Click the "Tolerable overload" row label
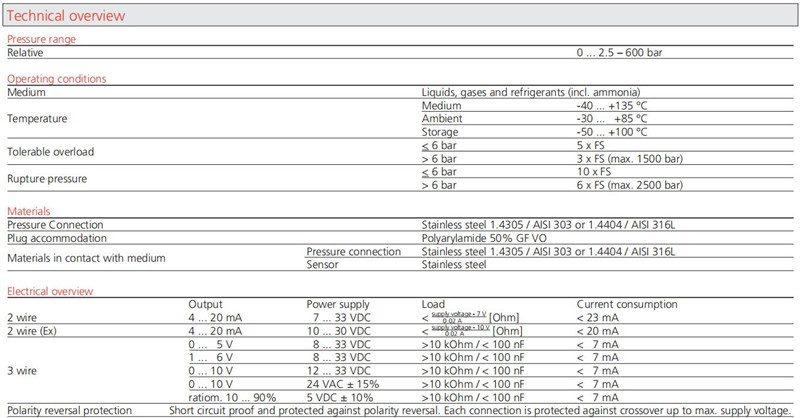This screenshot has width=800, height=418. (51, 150)
